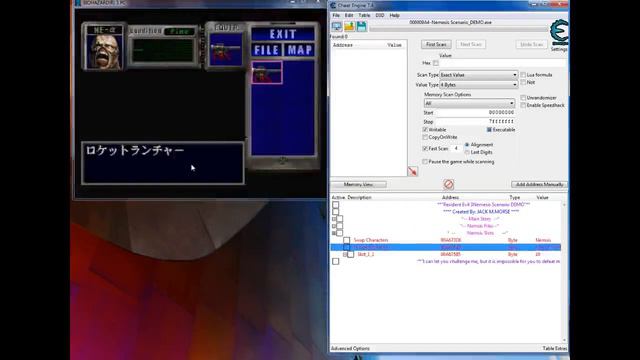Click the Address column header in found list
This screenshot has width=640, height=360.
click(x=343, y=45)
